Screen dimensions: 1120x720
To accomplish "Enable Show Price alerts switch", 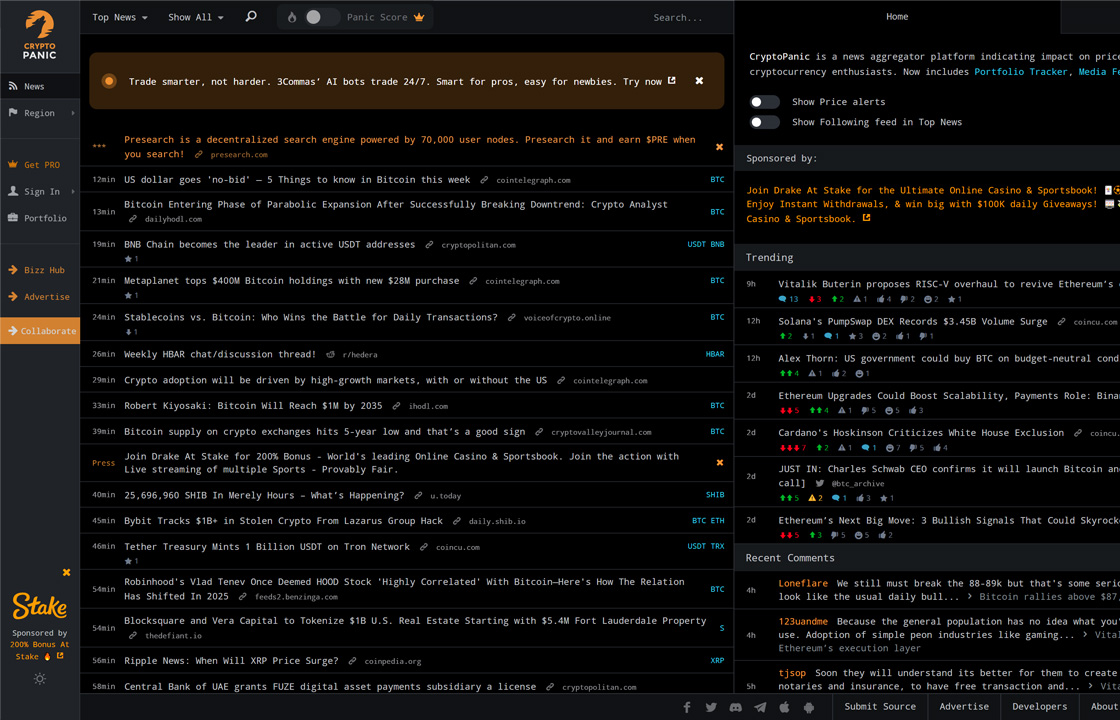I will pyautogui.click(x=764, y=101).
